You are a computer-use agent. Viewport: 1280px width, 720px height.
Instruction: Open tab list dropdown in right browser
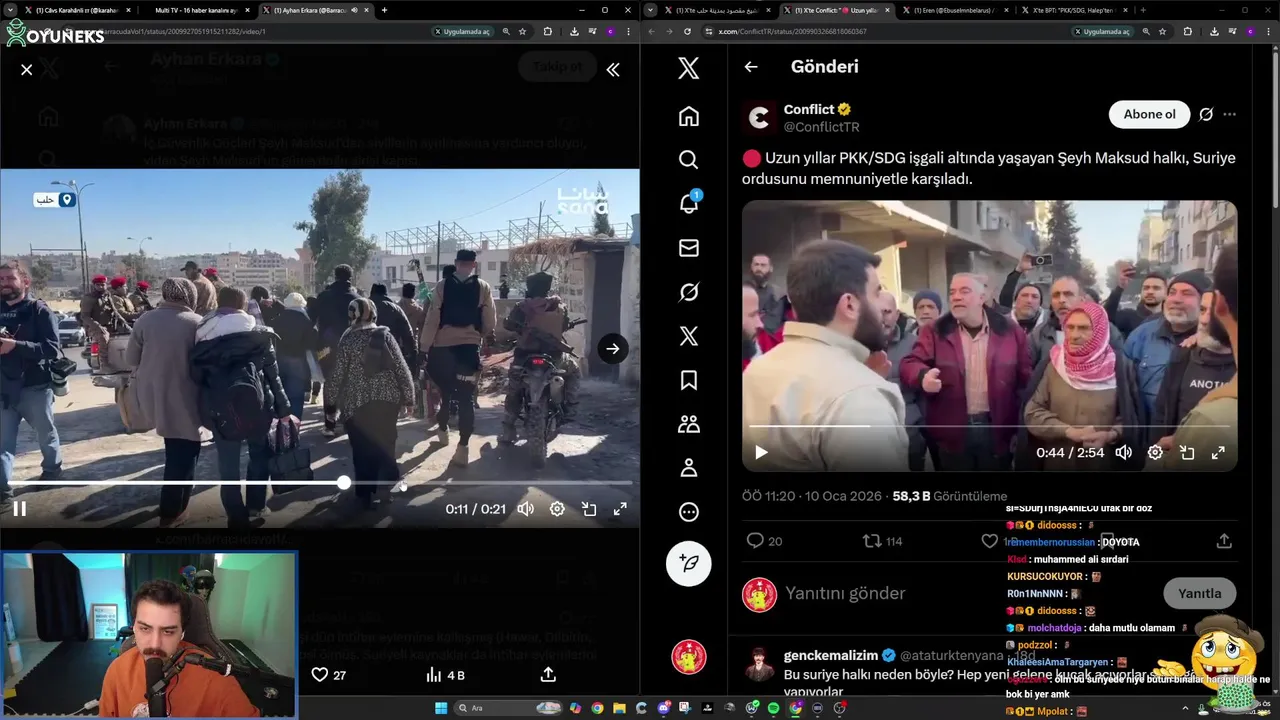(651, 10)
